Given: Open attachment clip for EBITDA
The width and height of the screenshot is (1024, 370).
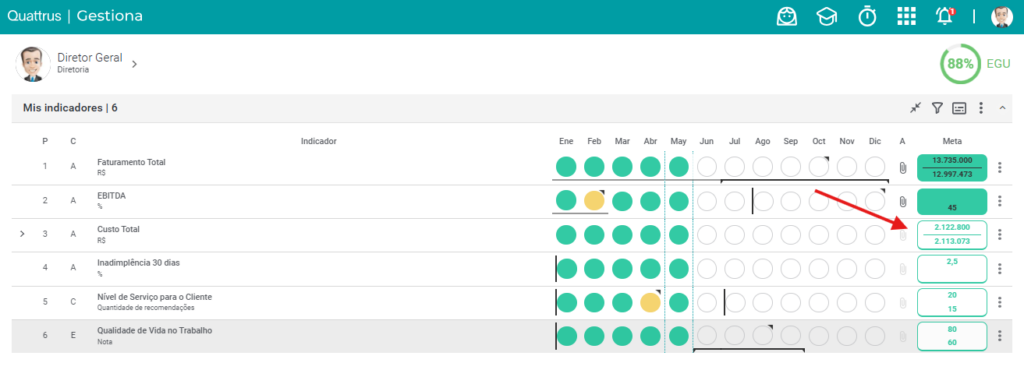Looking at the screenshot, I should coord(903,202).
